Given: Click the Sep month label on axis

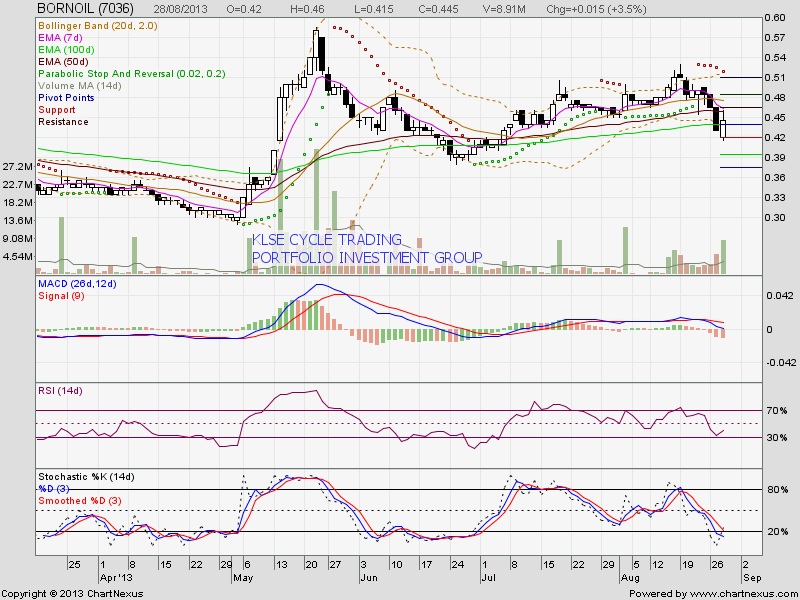Looking at the screenshot, I should click(752, 578).
